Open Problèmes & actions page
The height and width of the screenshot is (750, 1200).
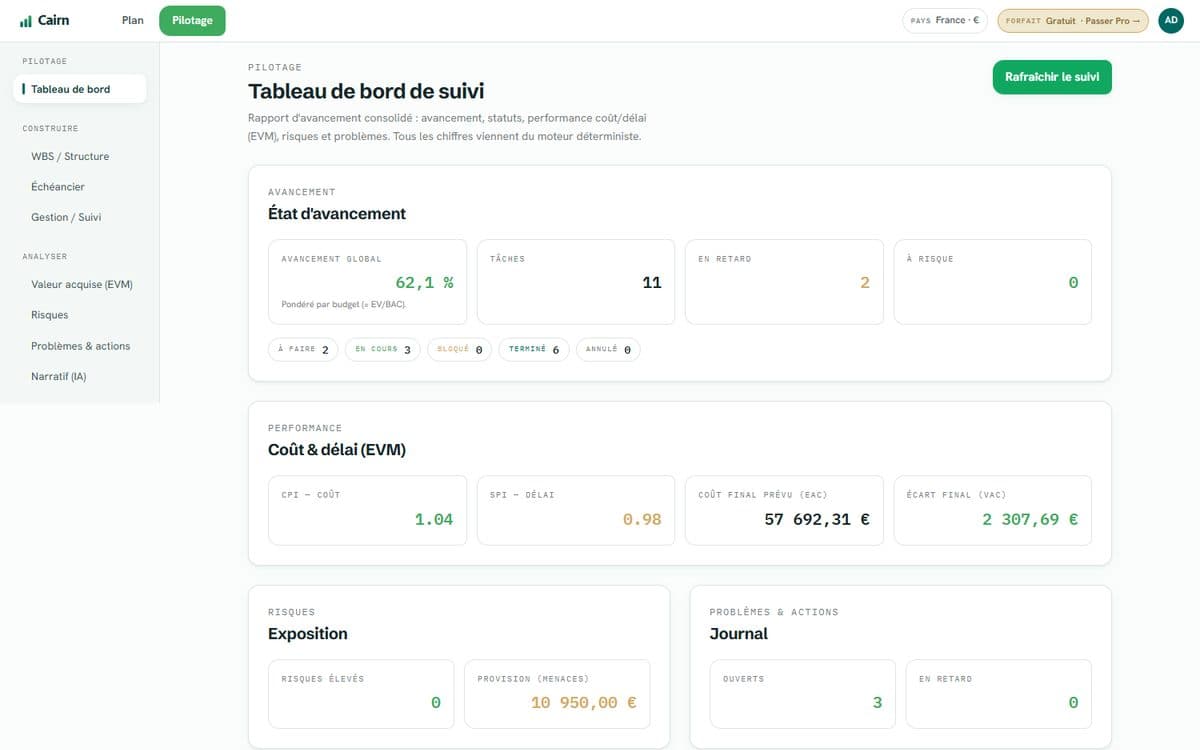(81, 346)
